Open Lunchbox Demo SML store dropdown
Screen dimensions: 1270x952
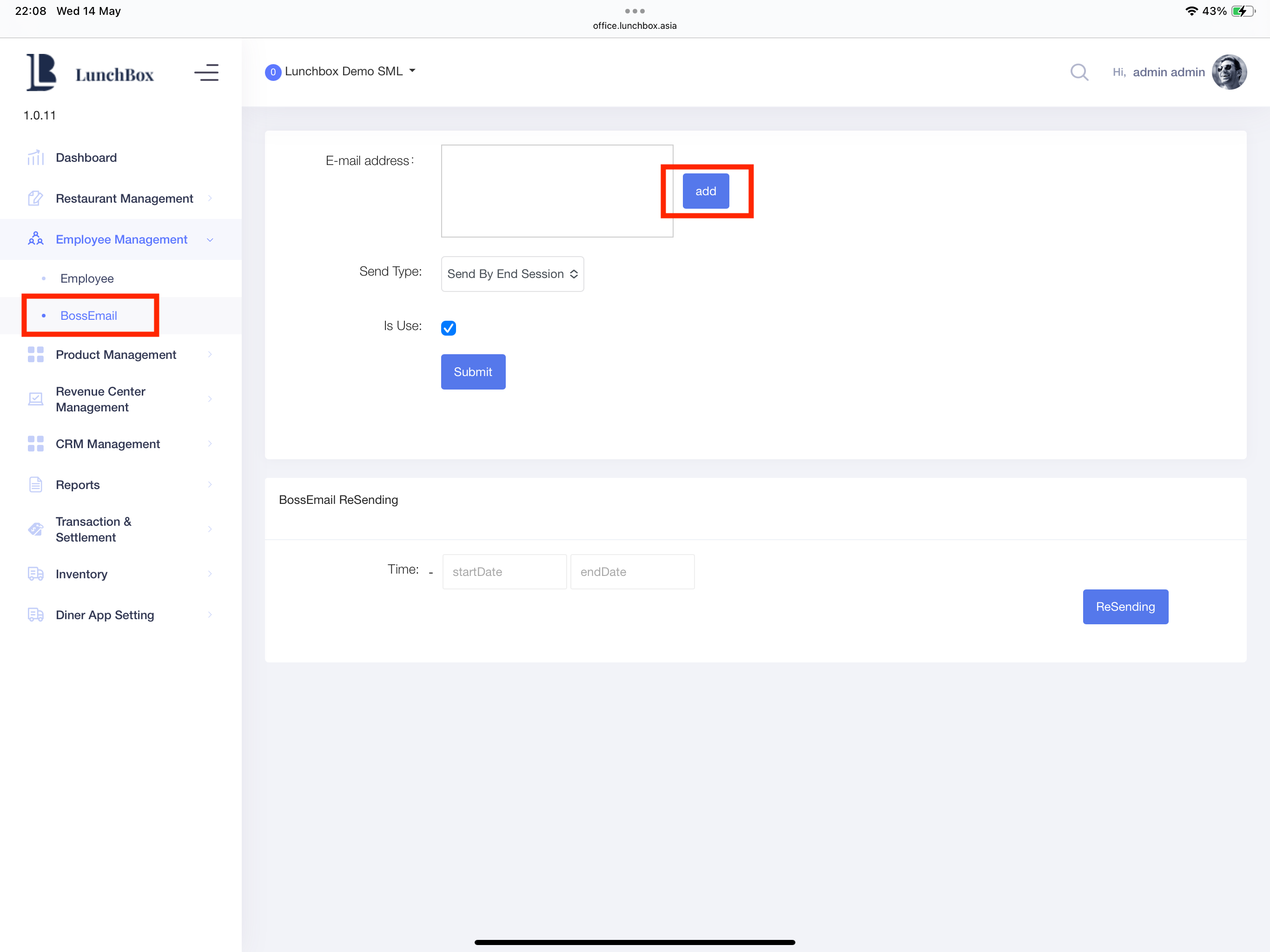click(350, 71)
